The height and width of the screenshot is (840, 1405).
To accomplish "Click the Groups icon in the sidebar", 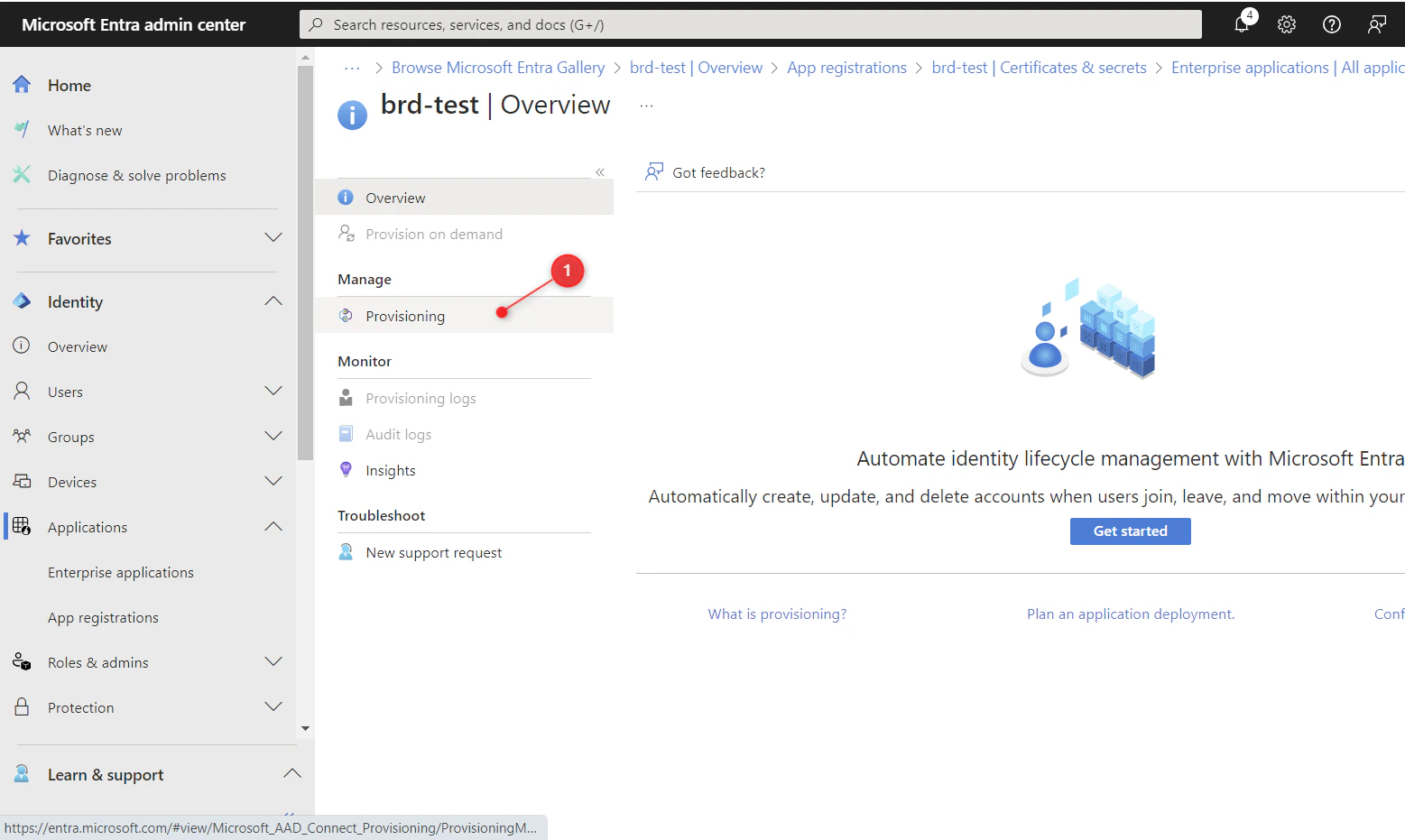I will pyautogui.click(x=22, y=437).
